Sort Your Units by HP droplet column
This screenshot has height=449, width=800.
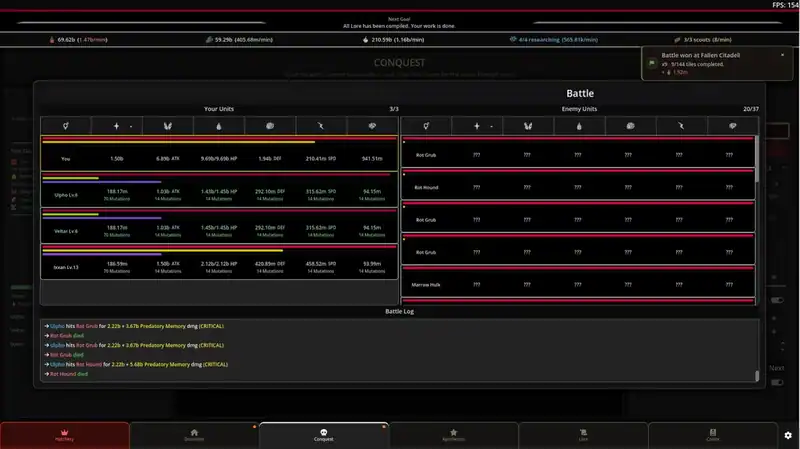click(219, 126)
